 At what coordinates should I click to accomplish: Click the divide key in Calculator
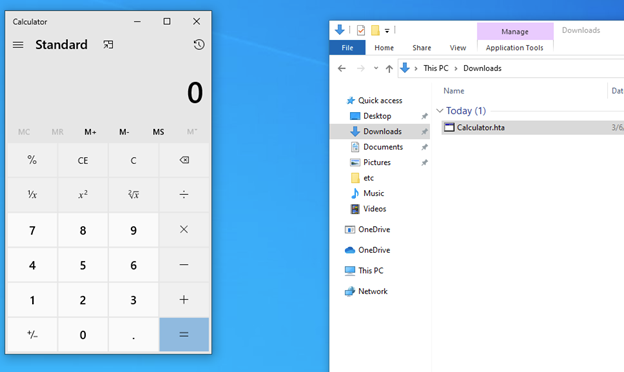[184, 195]
